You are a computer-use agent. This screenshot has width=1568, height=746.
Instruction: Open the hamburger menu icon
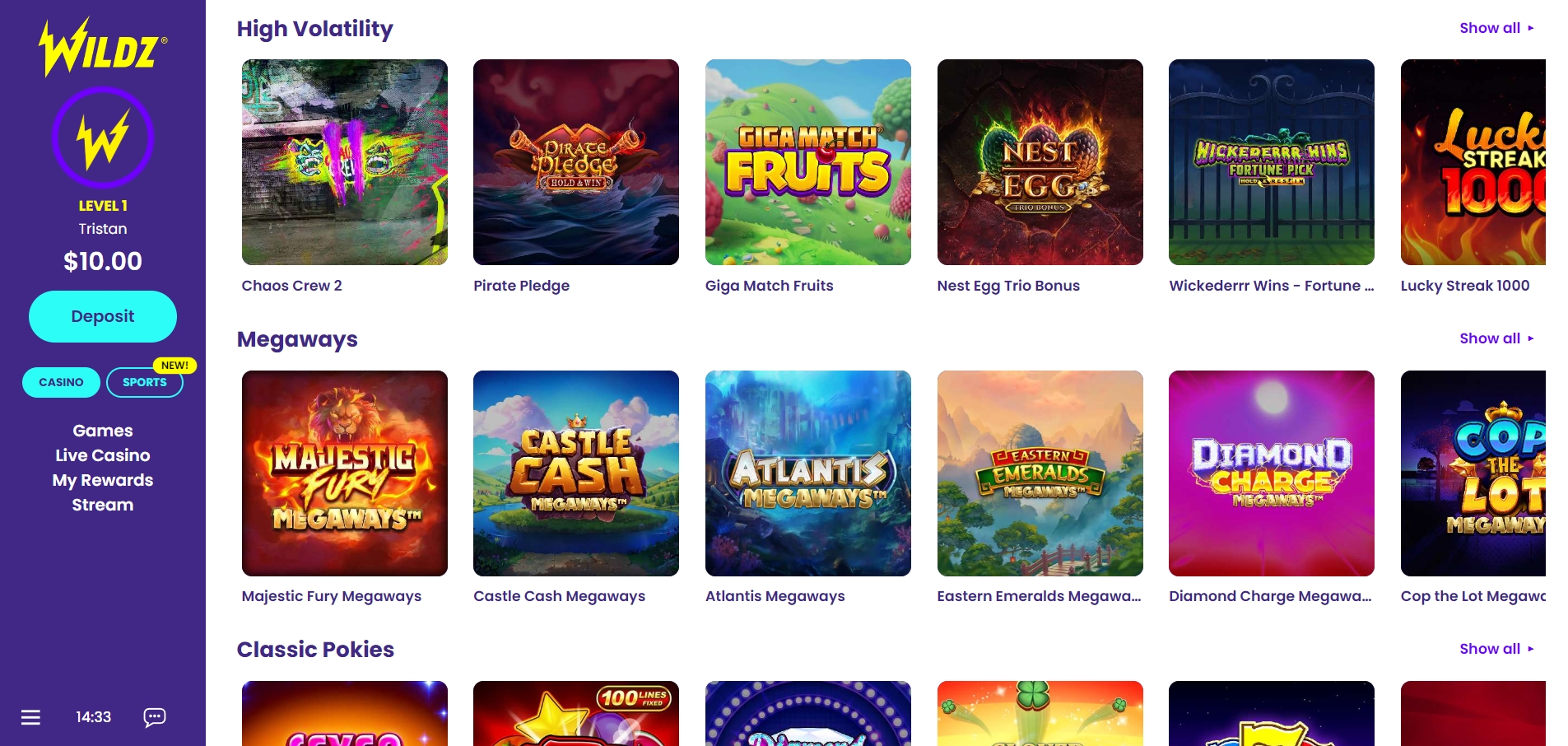(x=30, y=717)
